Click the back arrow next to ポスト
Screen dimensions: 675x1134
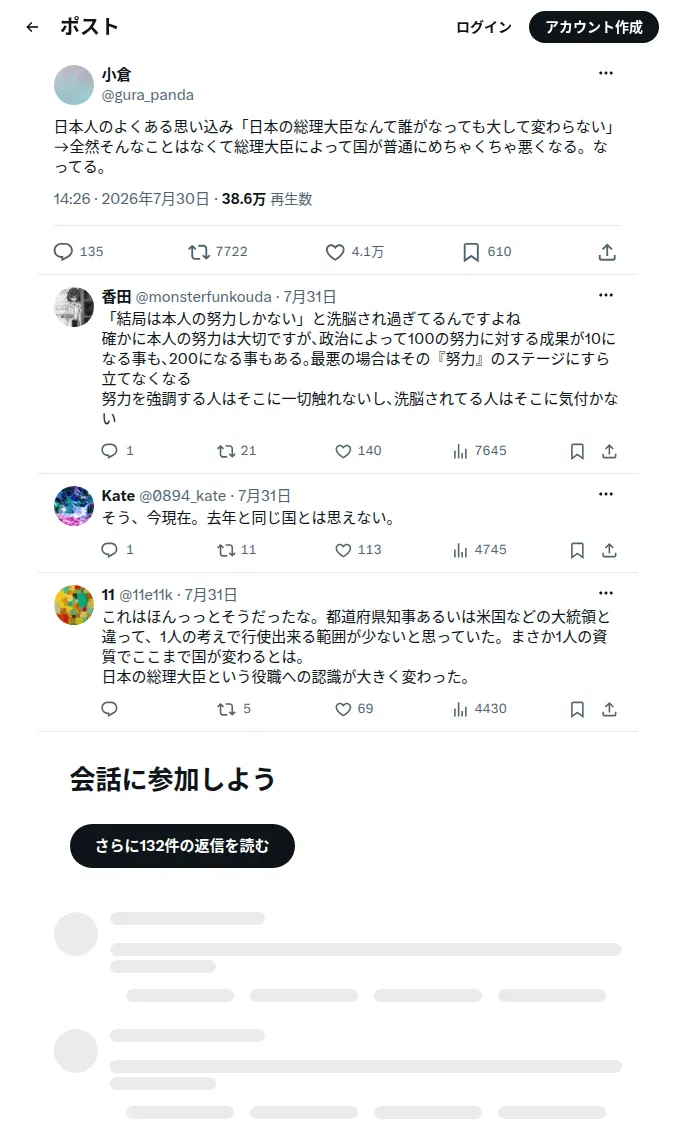click(32, 27)
